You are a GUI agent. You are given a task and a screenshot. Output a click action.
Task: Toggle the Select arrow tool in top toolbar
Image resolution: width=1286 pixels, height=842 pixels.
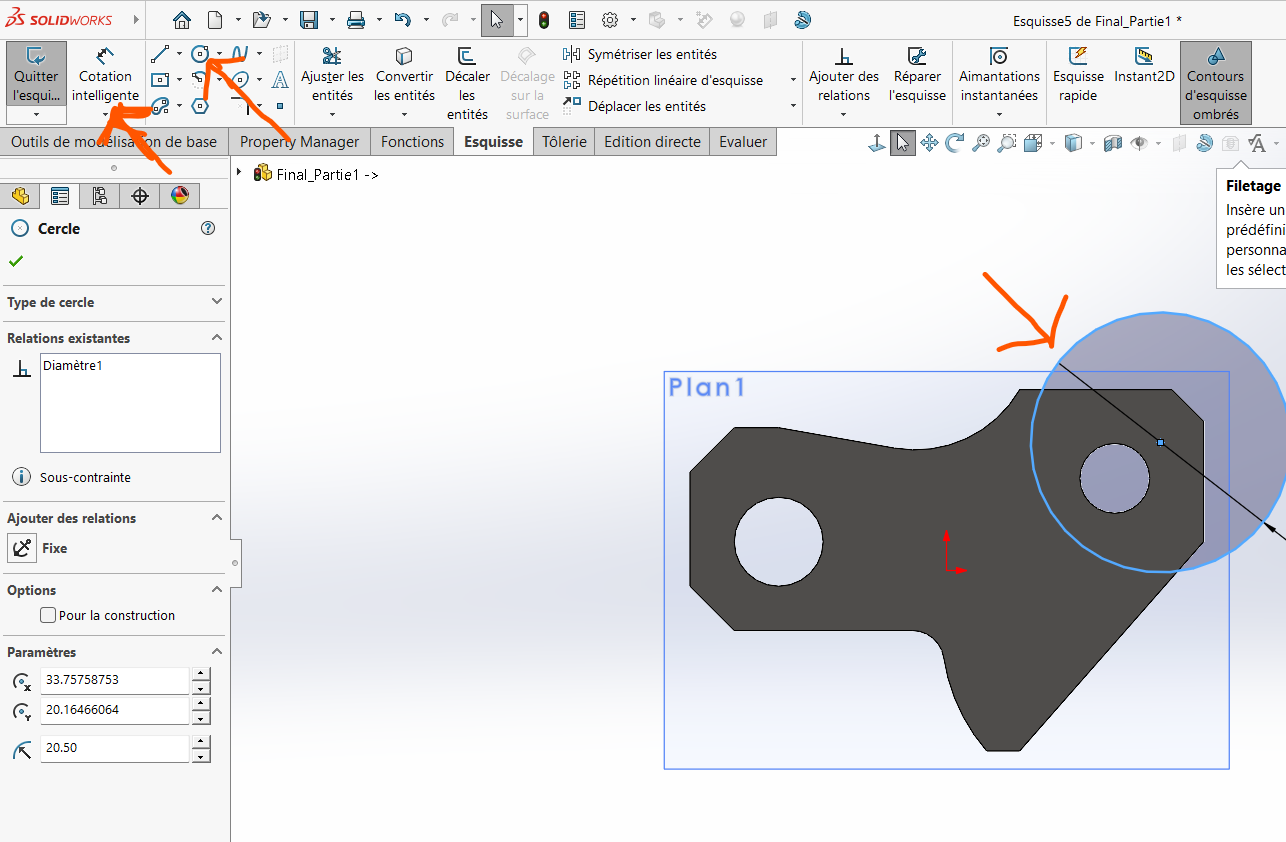tap(497, 20)
